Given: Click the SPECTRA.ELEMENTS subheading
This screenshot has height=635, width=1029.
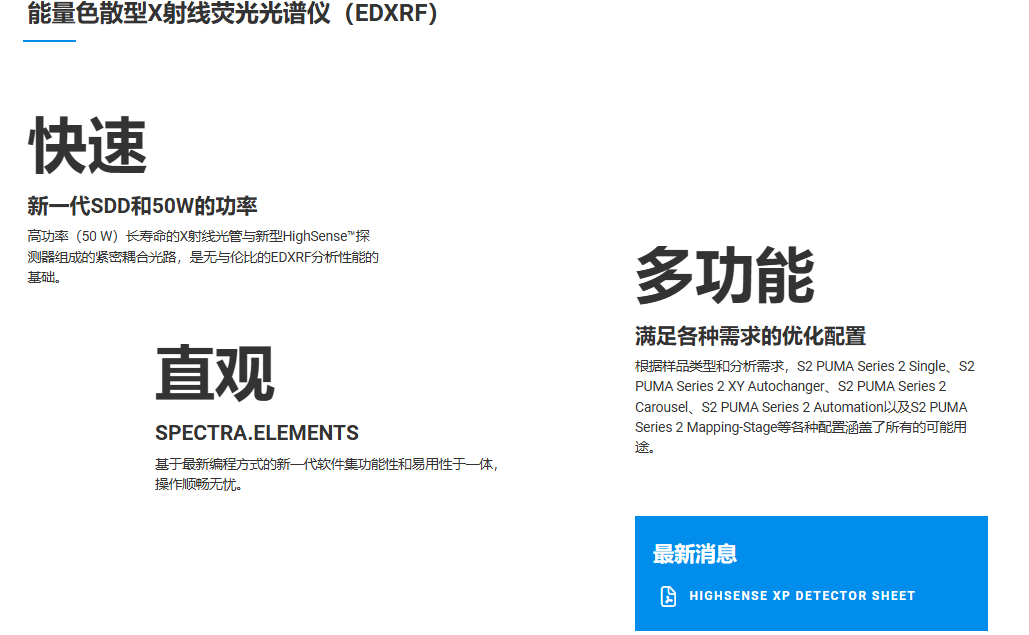Looking at the screenshot, I should (x=257, y=433).
